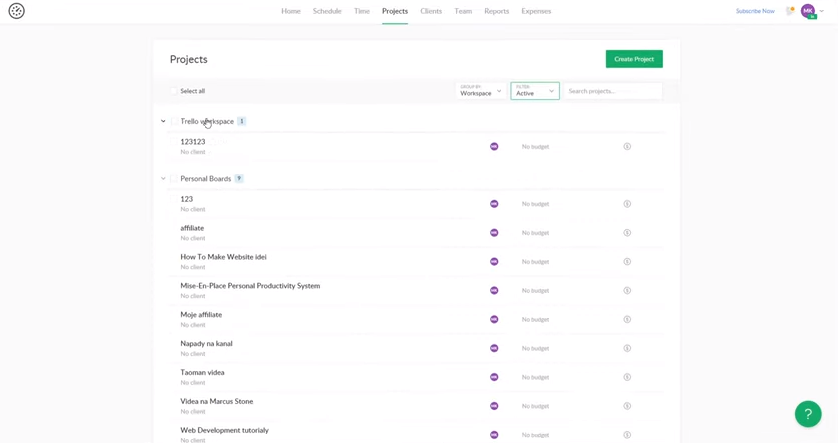The width and height of the screenshot is (838, 443).
Task: Open the Group By Workspace dropdown
Action: (480, 91)
